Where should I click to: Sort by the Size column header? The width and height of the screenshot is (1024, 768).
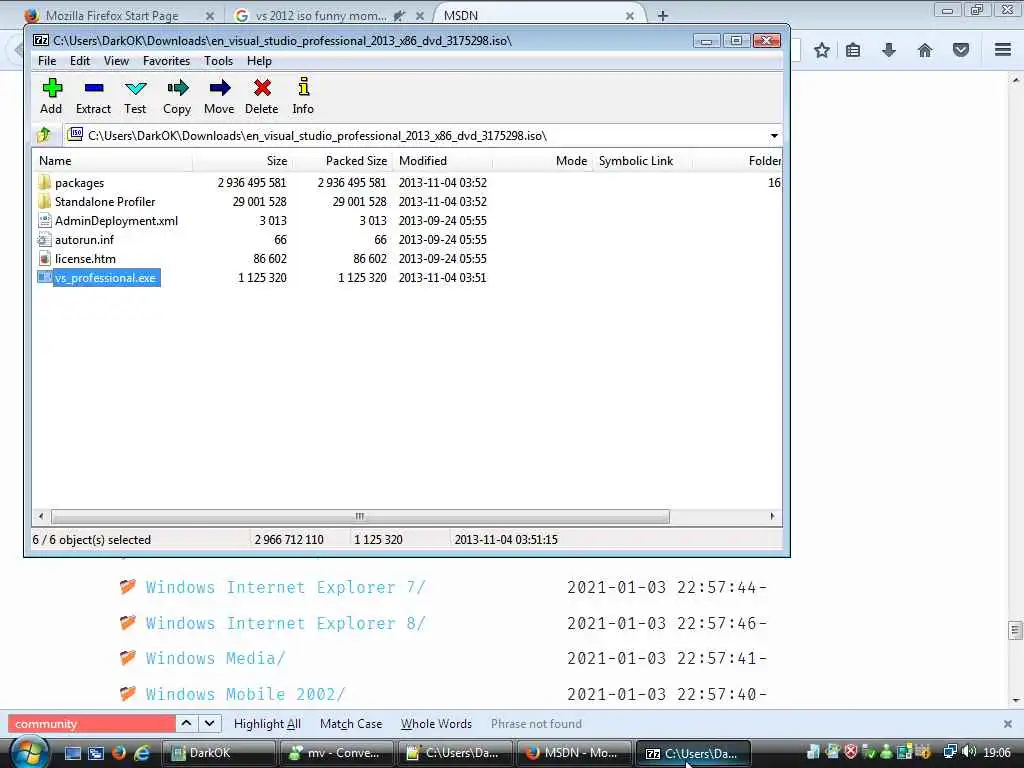242,161
